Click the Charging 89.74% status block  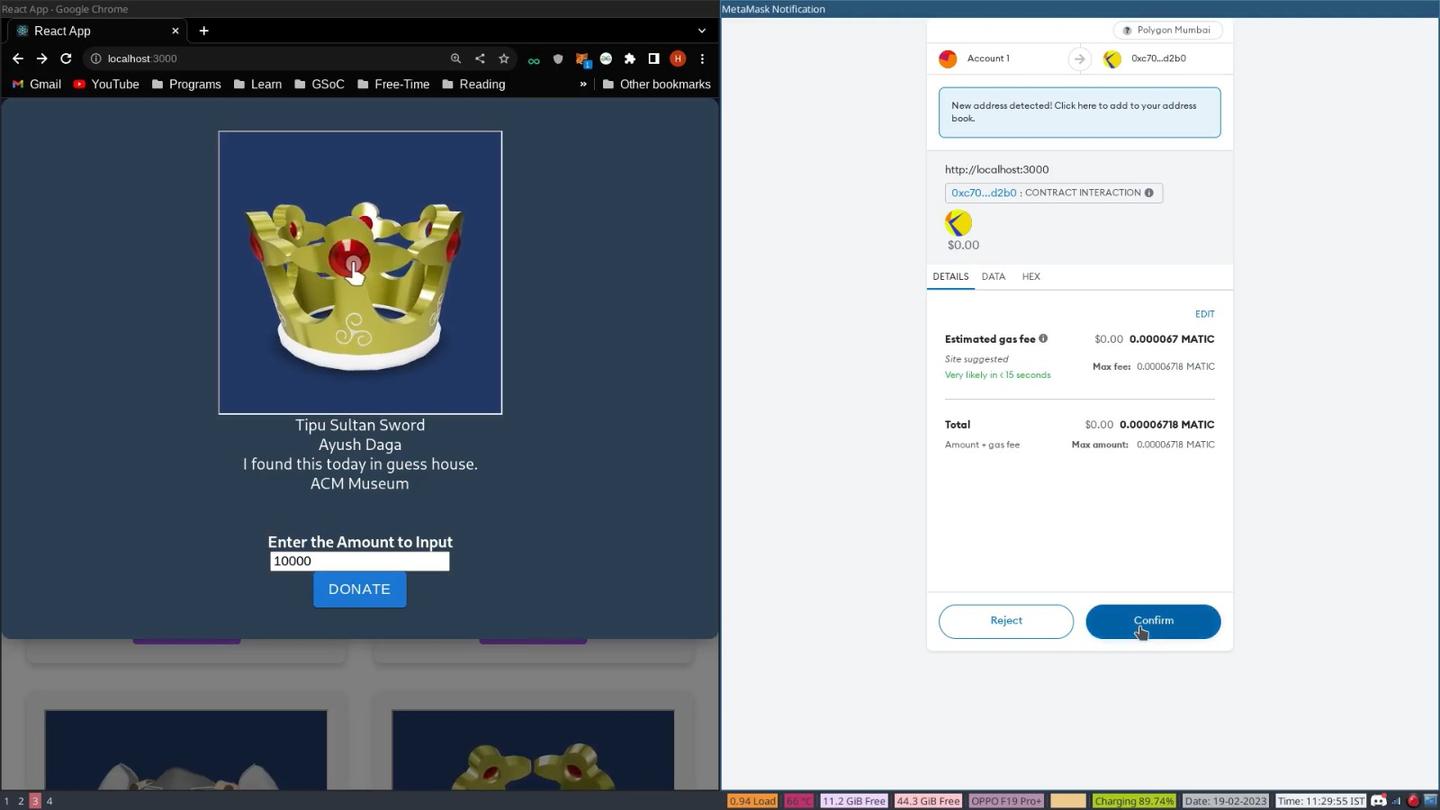1134,801
